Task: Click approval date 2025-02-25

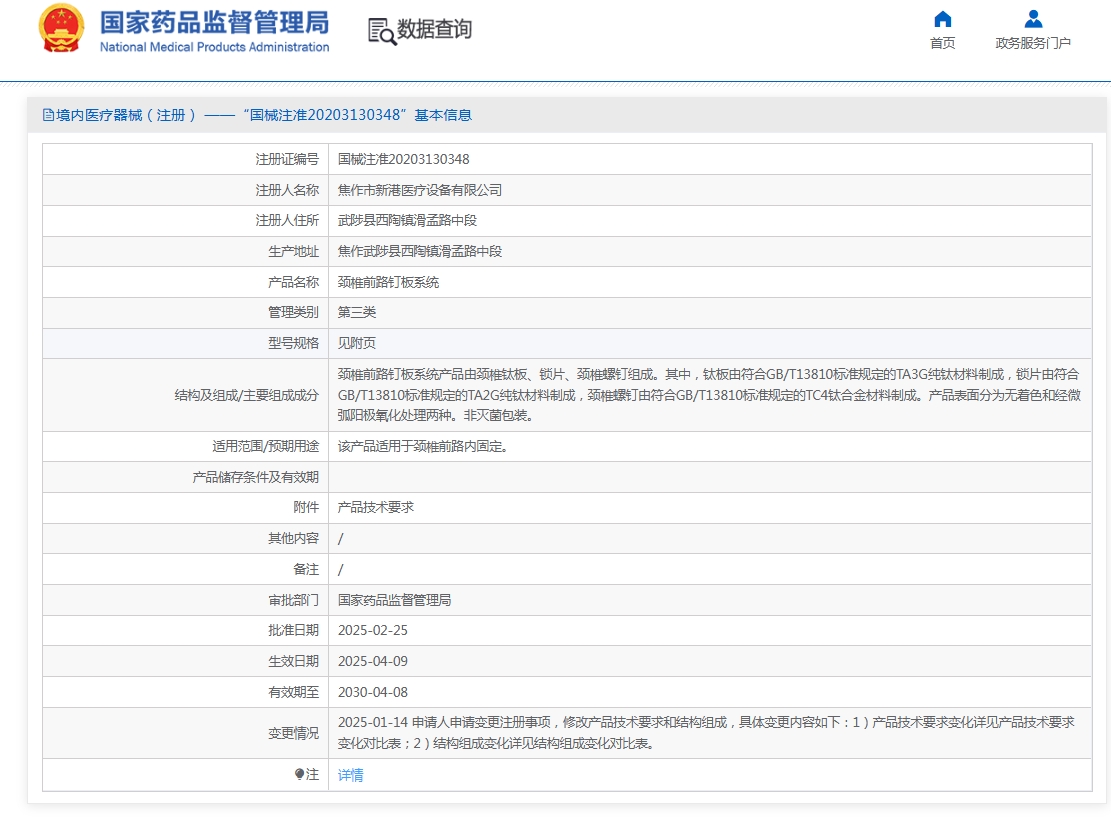Action: click(x=373, y=631)
